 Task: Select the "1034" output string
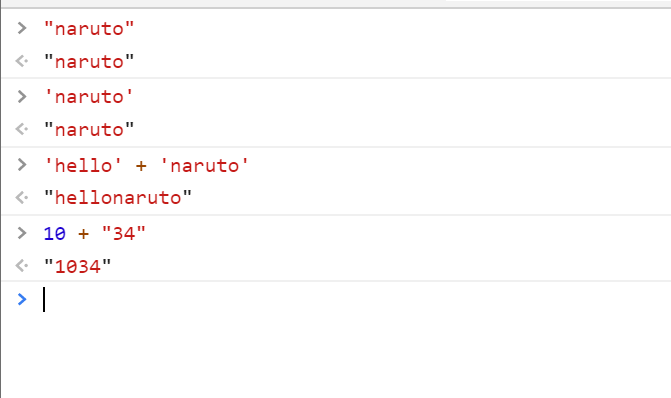[x=77, y=266]
